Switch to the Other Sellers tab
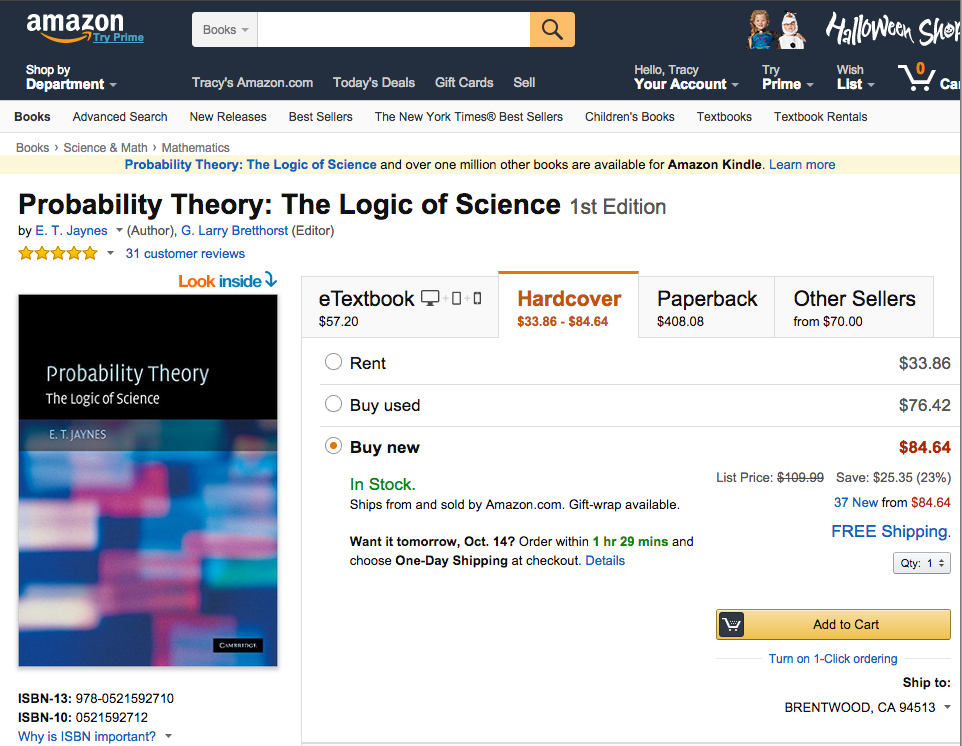This screenshot has height=746, width=962. coord(854,307)
